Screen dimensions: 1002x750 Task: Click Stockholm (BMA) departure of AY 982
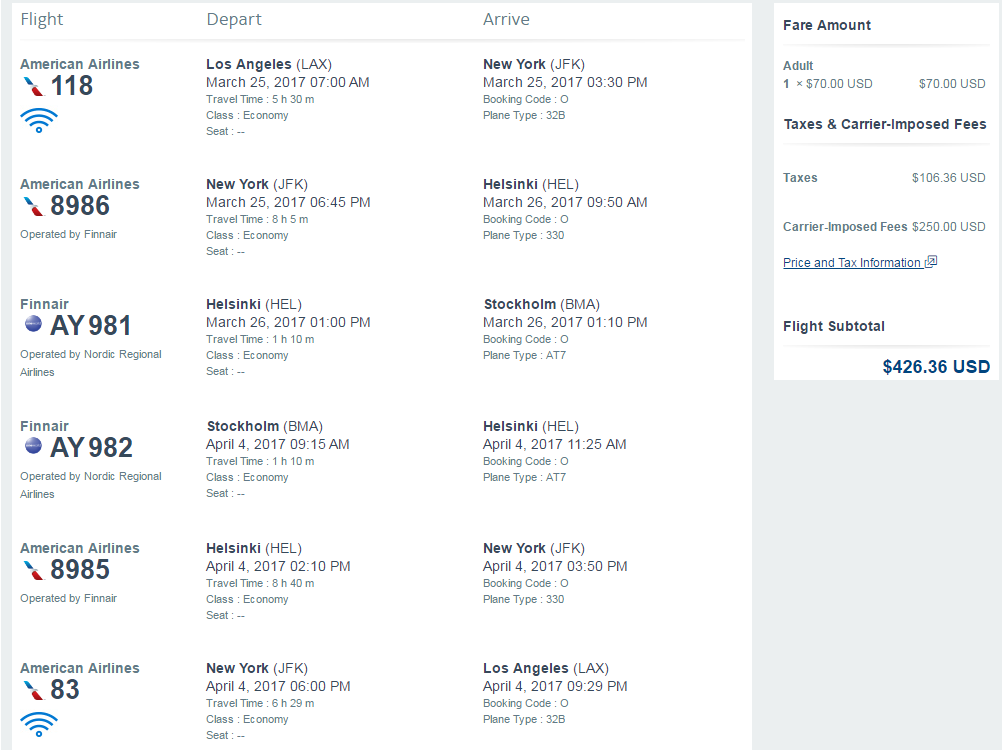point(265,426)
